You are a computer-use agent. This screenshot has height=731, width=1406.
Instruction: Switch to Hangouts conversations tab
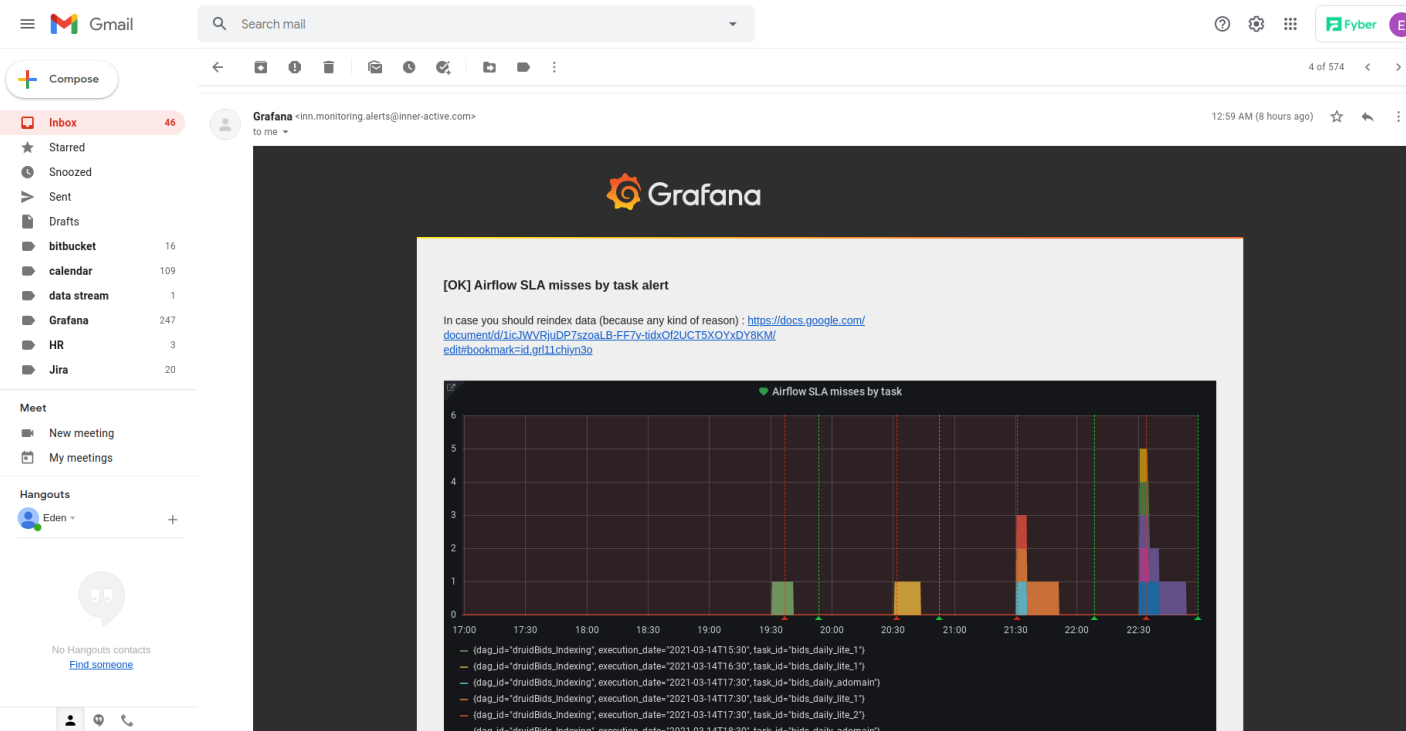pos(98,720)
